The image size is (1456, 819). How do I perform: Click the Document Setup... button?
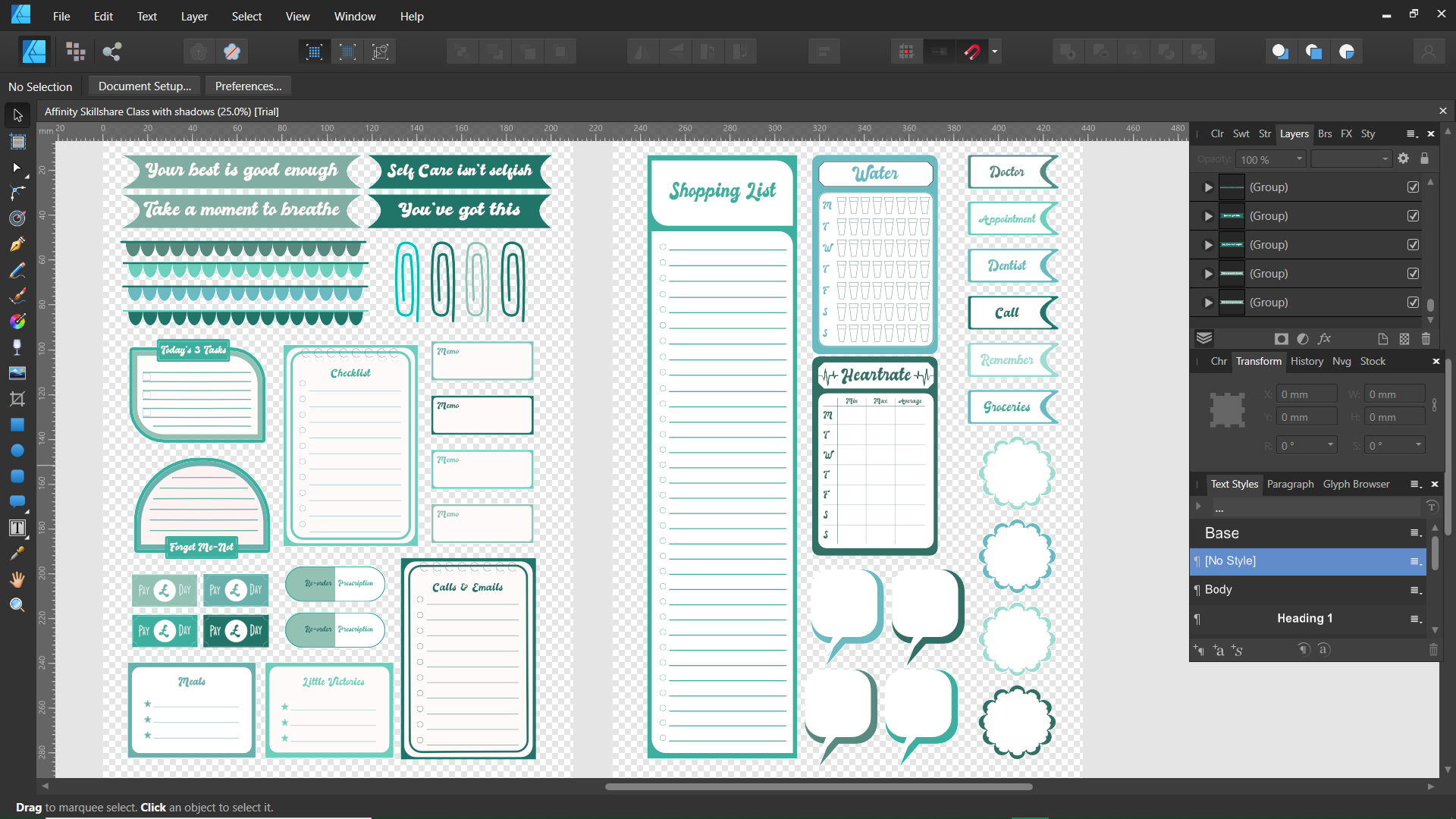click(145, 86)
